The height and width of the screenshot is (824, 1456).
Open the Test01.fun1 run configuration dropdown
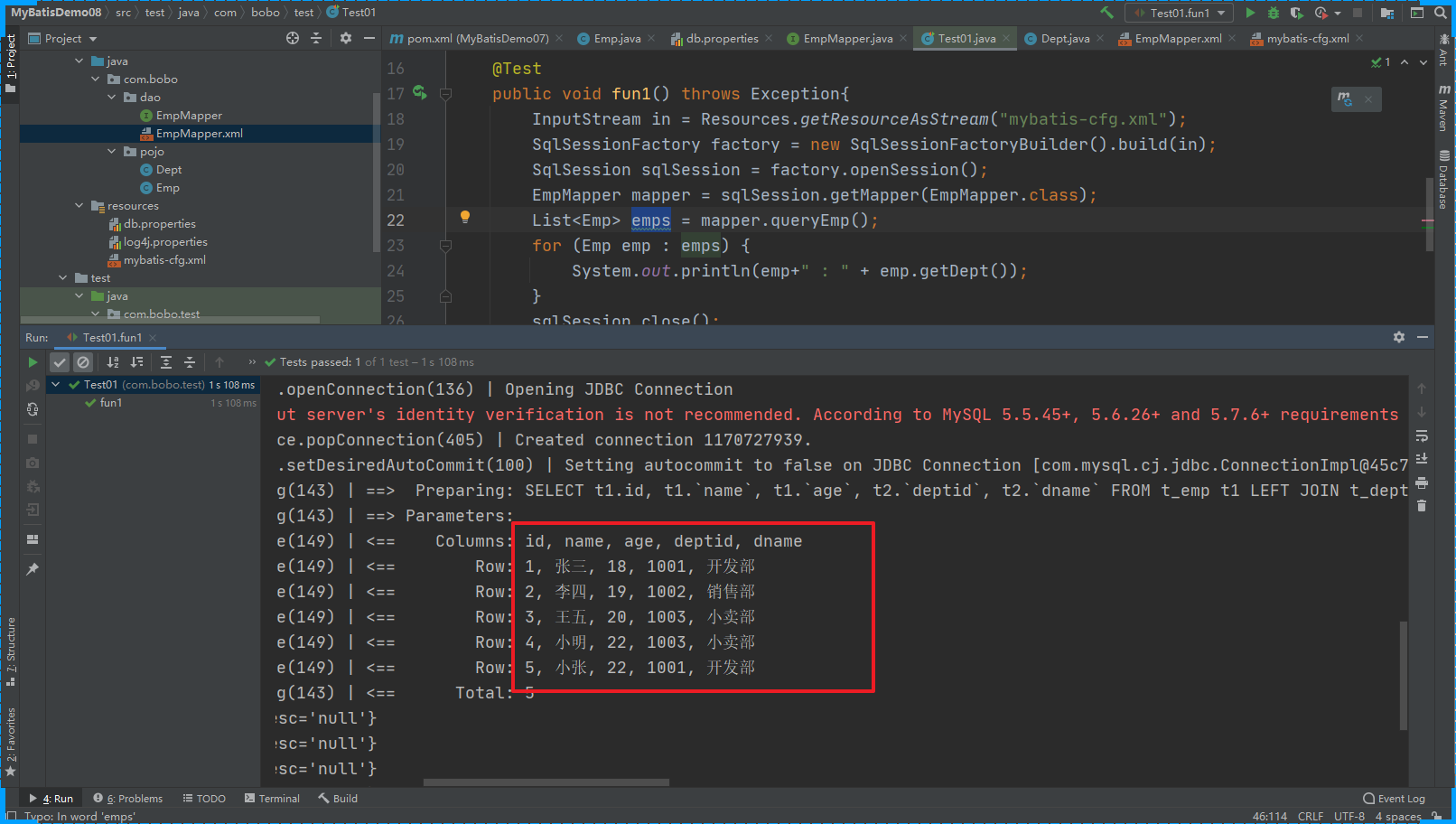click(1179, 13)
